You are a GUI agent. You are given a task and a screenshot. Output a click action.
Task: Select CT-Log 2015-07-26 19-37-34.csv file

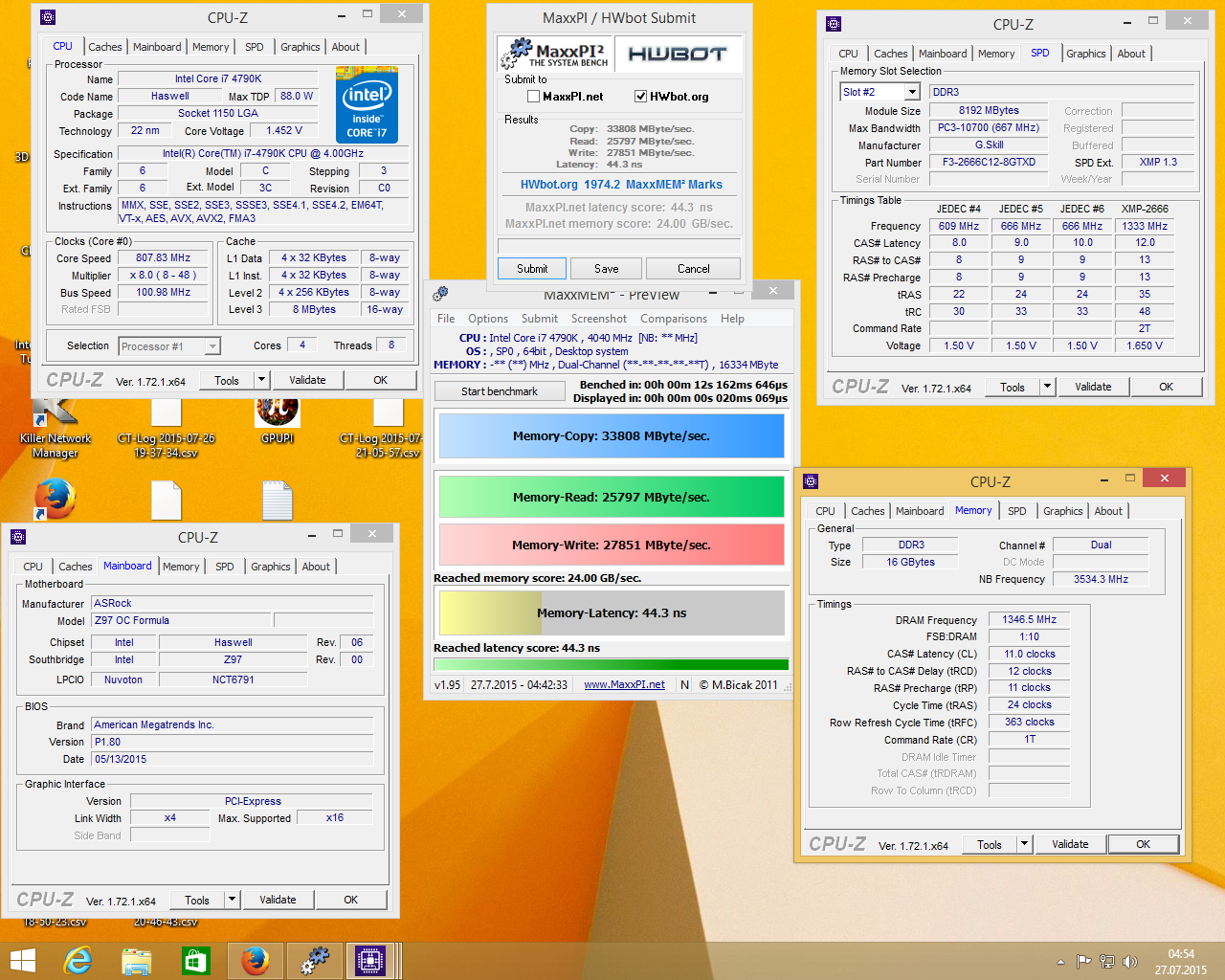coord(166,429)
